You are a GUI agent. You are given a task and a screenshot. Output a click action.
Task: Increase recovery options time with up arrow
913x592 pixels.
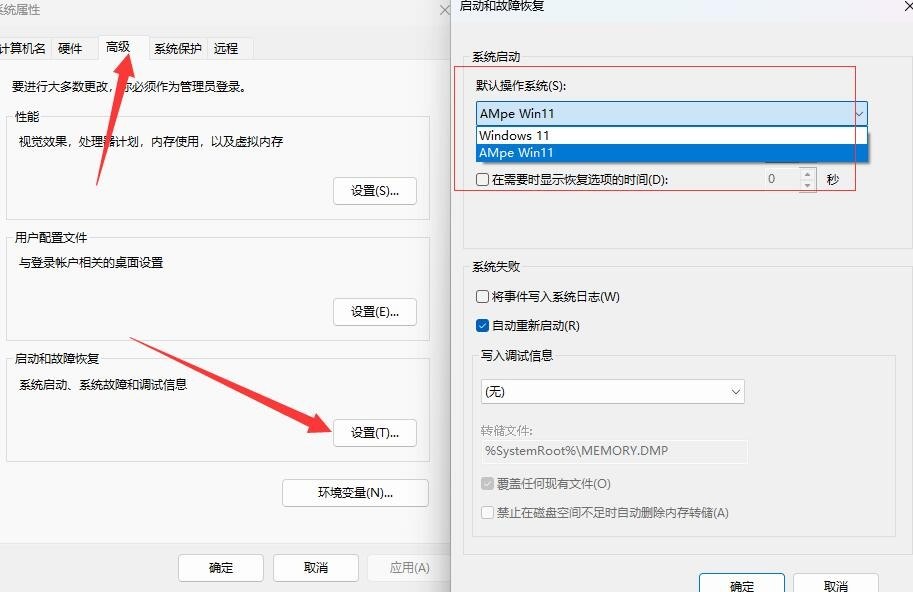coord(807,174)
